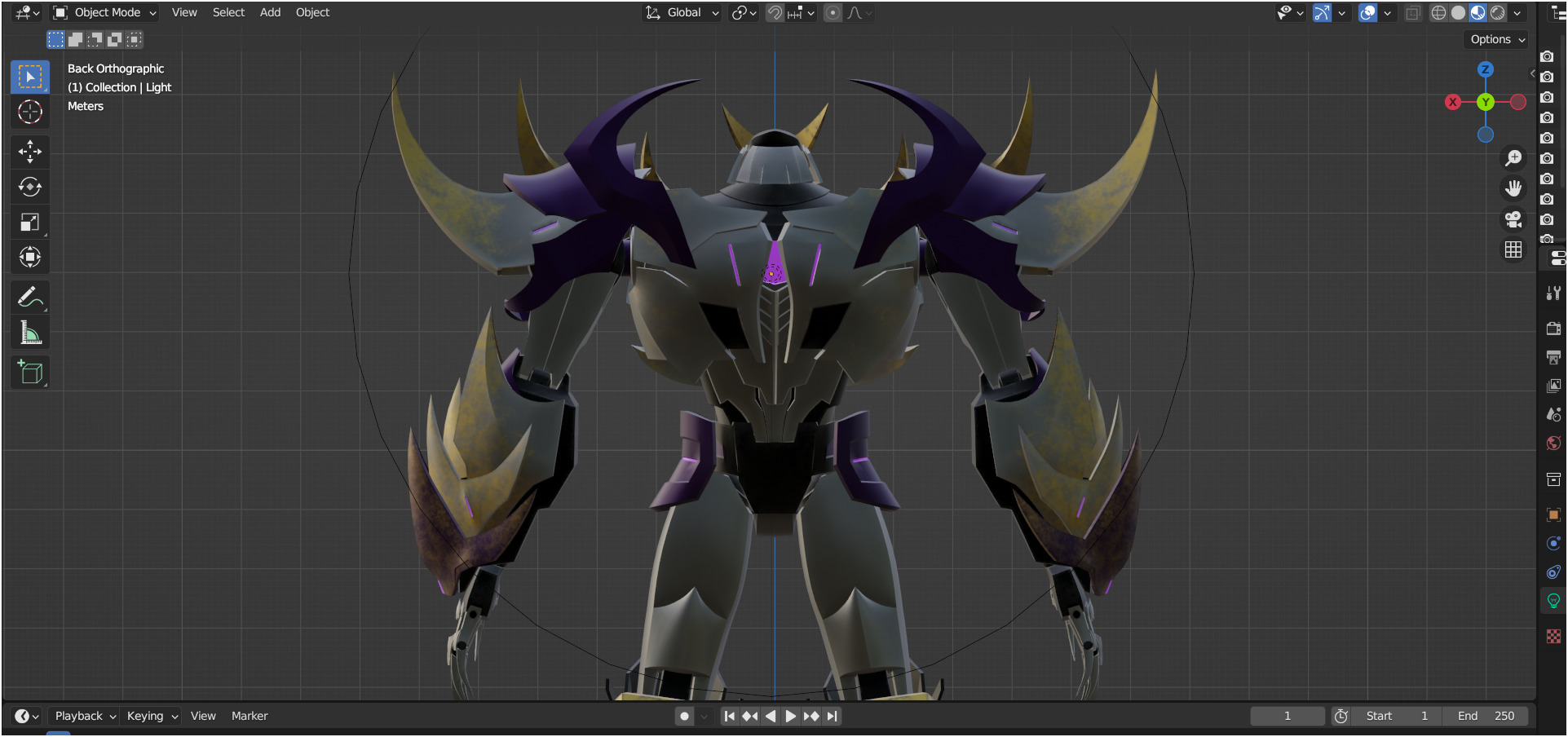
Task: Toggle auto keying record button
Action: (x=684, y=716)
